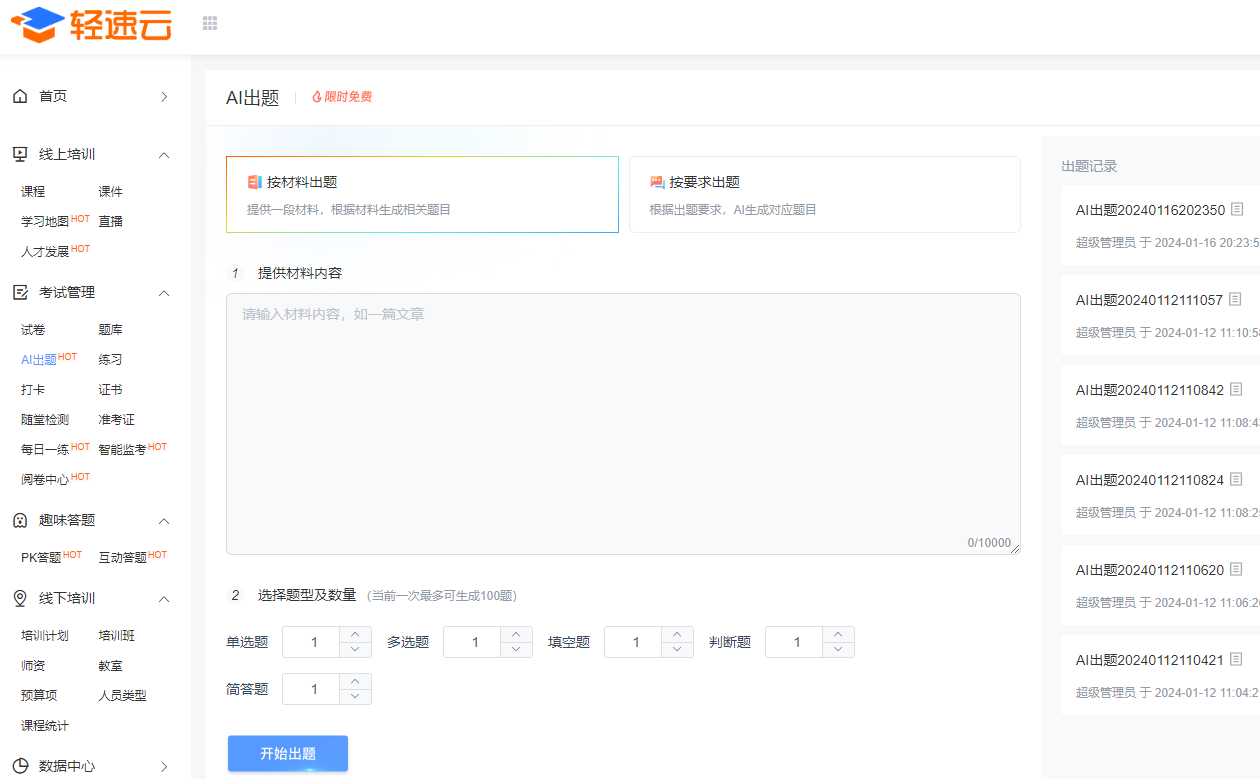This screenshot has width=1260, height=779.
Task: Open detail icon for AI出题20240116202350
Action: click(1237, 210)
